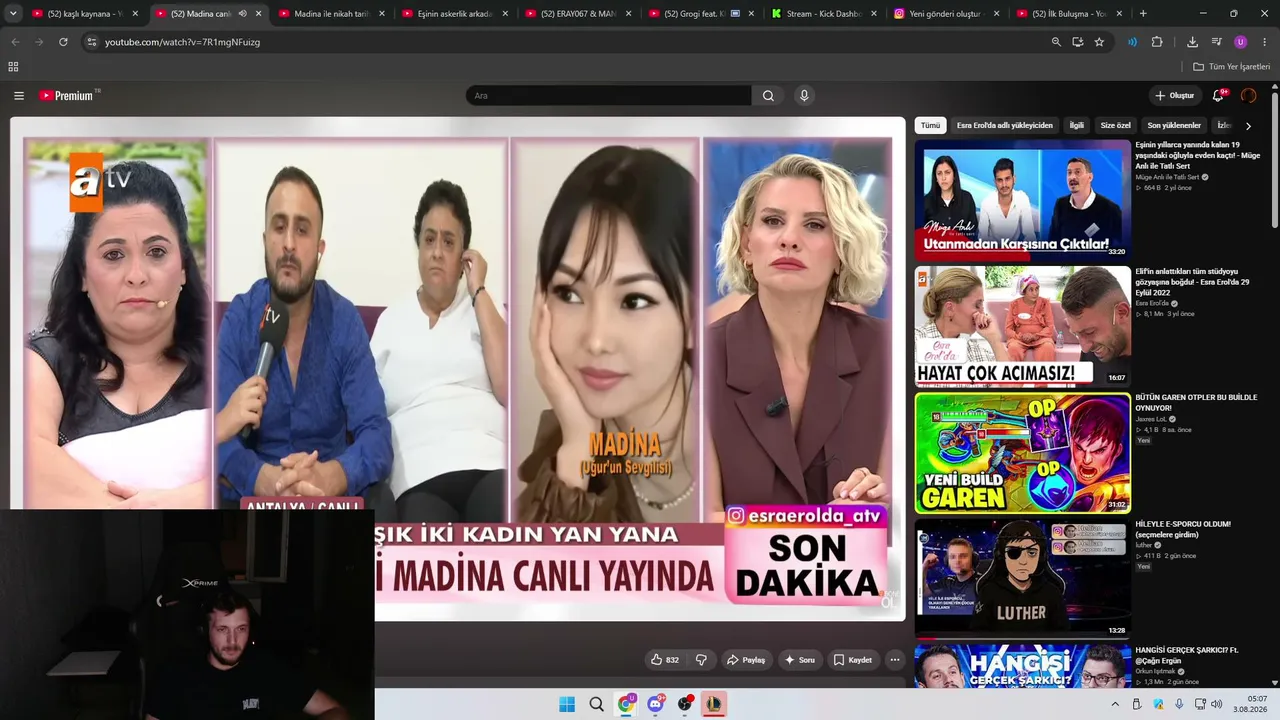Screen dimensions: 1280x720
Task: Open the Yeni Build Garen video thumbnail
Action: coord(1022,453)
